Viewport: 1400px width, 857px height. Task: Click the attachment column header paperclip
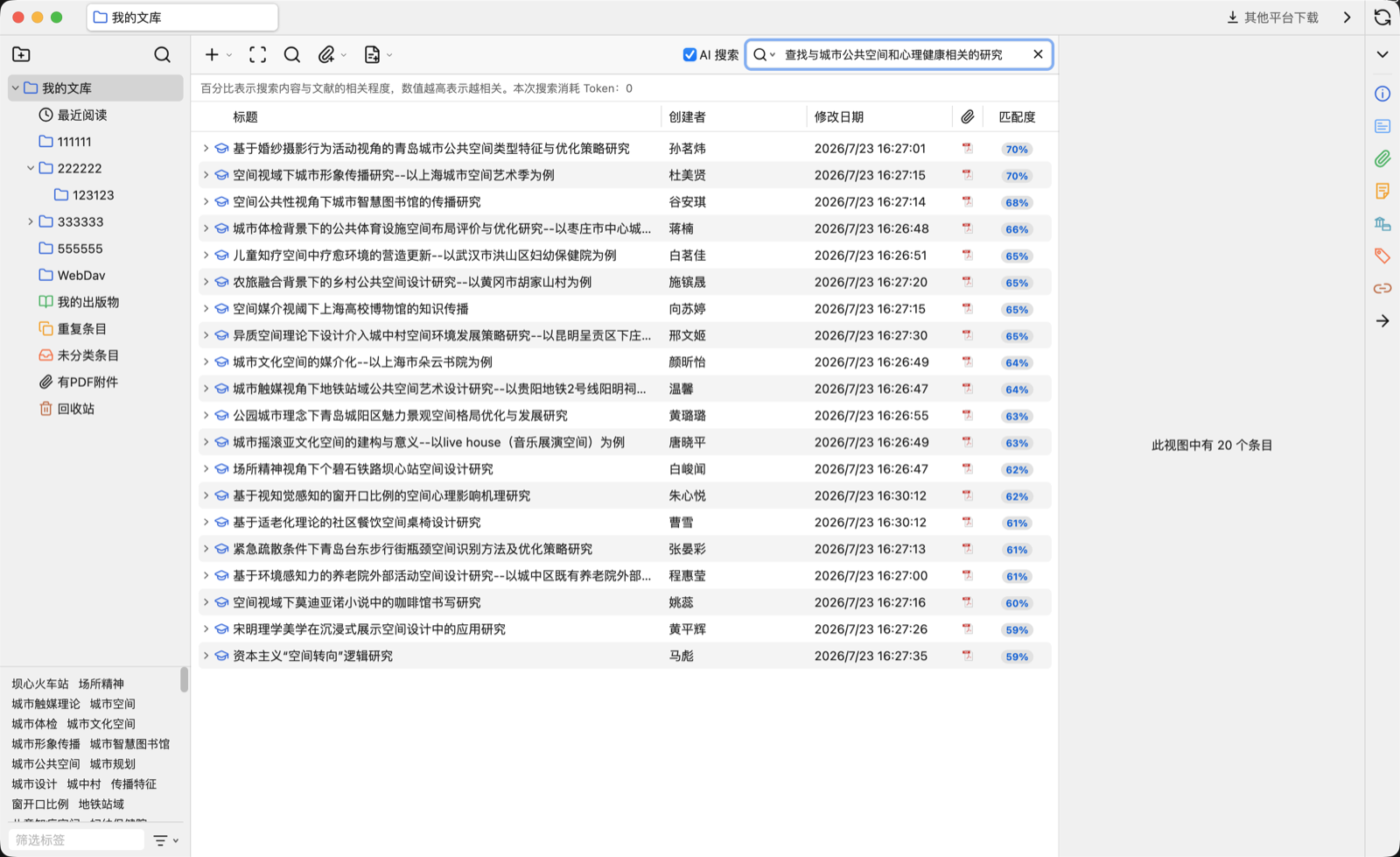967,116
